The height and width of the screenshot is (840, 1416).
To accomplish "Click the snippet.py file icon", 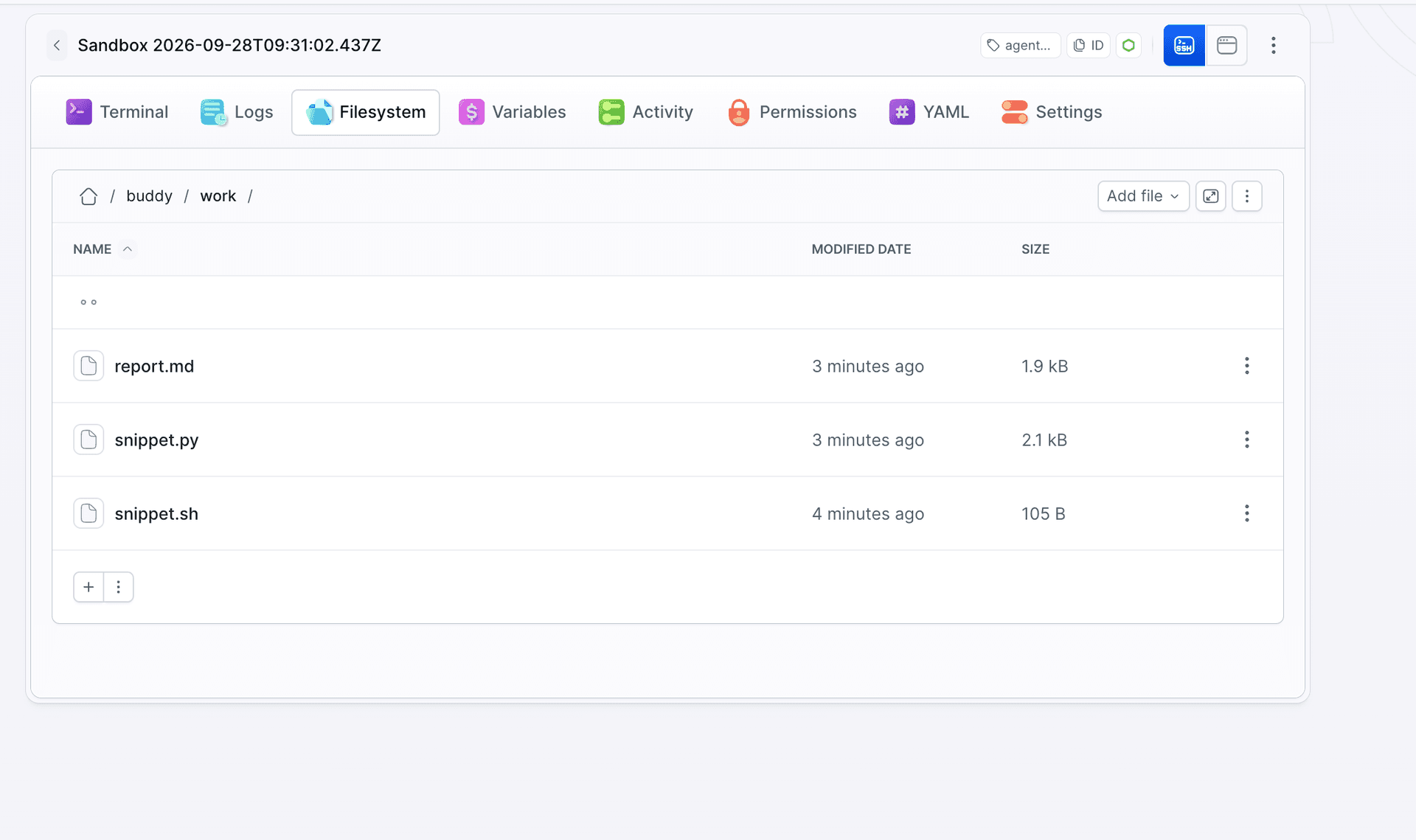I will 88,440.
